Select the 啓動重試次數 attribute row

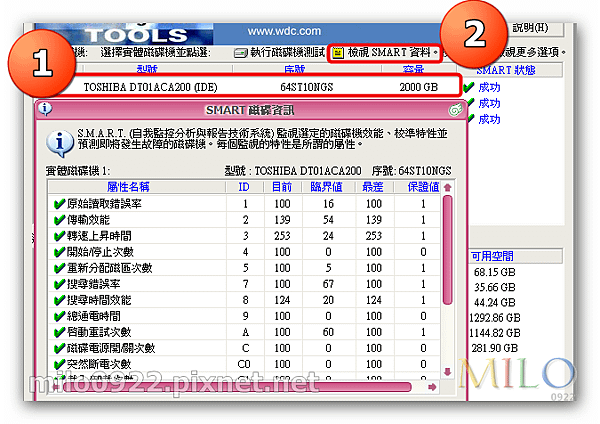(244, 333)
